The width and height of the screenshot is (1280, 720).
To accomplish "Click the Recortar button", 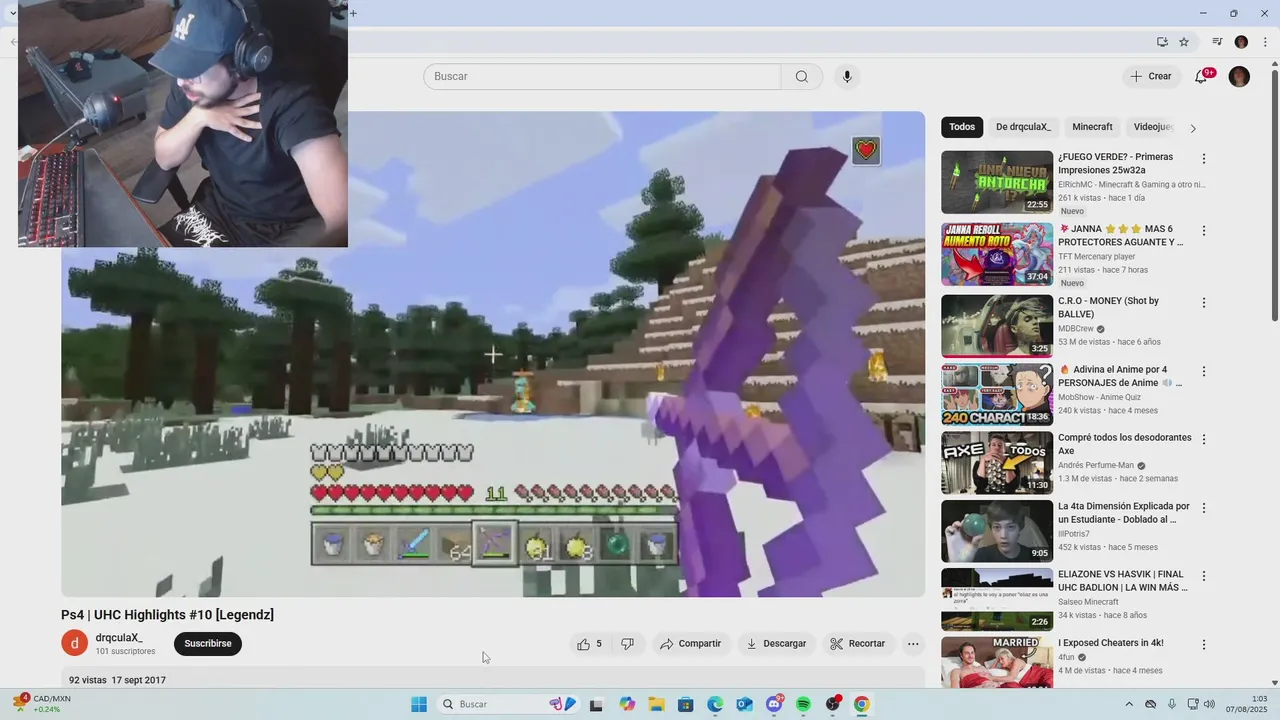I will [x=859, y=644].
